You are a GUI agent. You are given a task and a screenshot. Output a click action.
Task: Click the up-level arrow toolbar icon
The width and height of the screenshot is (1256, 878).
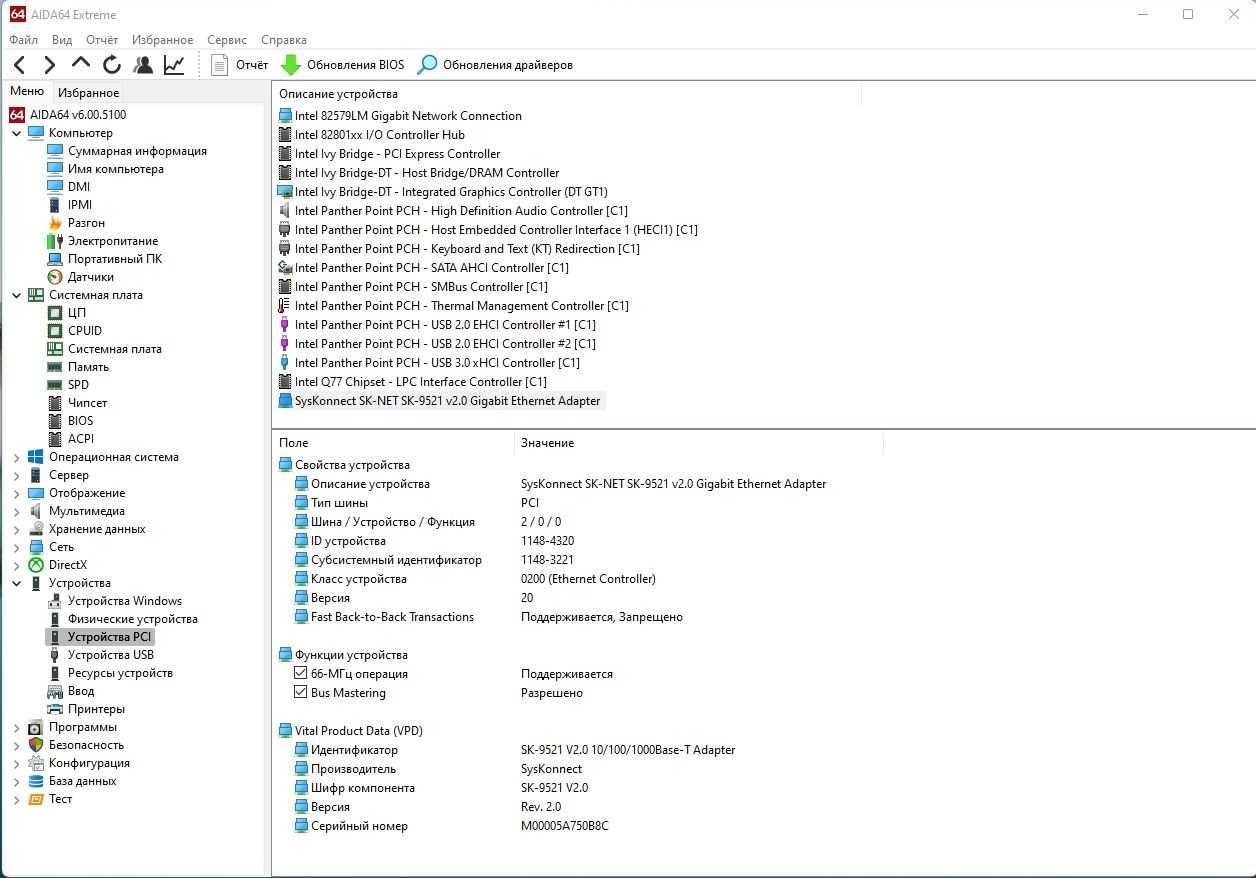80,64
